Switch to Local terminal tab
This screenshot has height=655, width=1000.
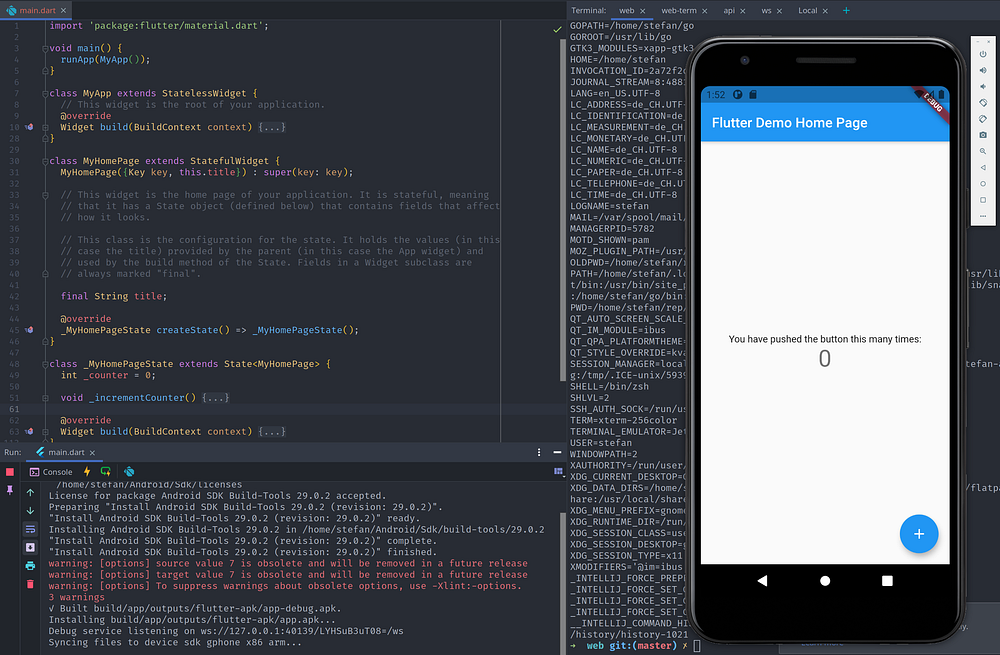(807, 11)
